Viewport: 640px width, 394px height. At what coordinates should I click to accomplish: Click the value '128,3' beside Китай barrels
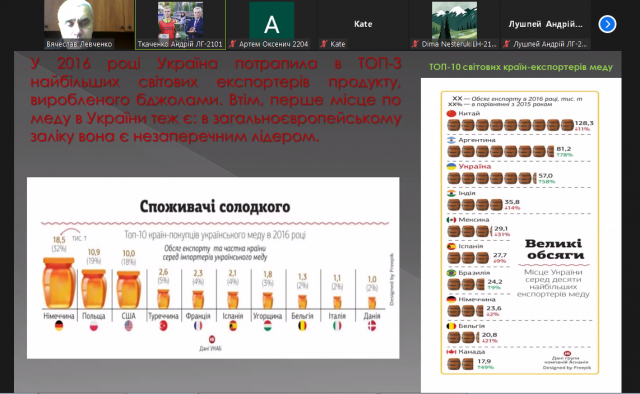pyautogui.click(x=584, y=123)
